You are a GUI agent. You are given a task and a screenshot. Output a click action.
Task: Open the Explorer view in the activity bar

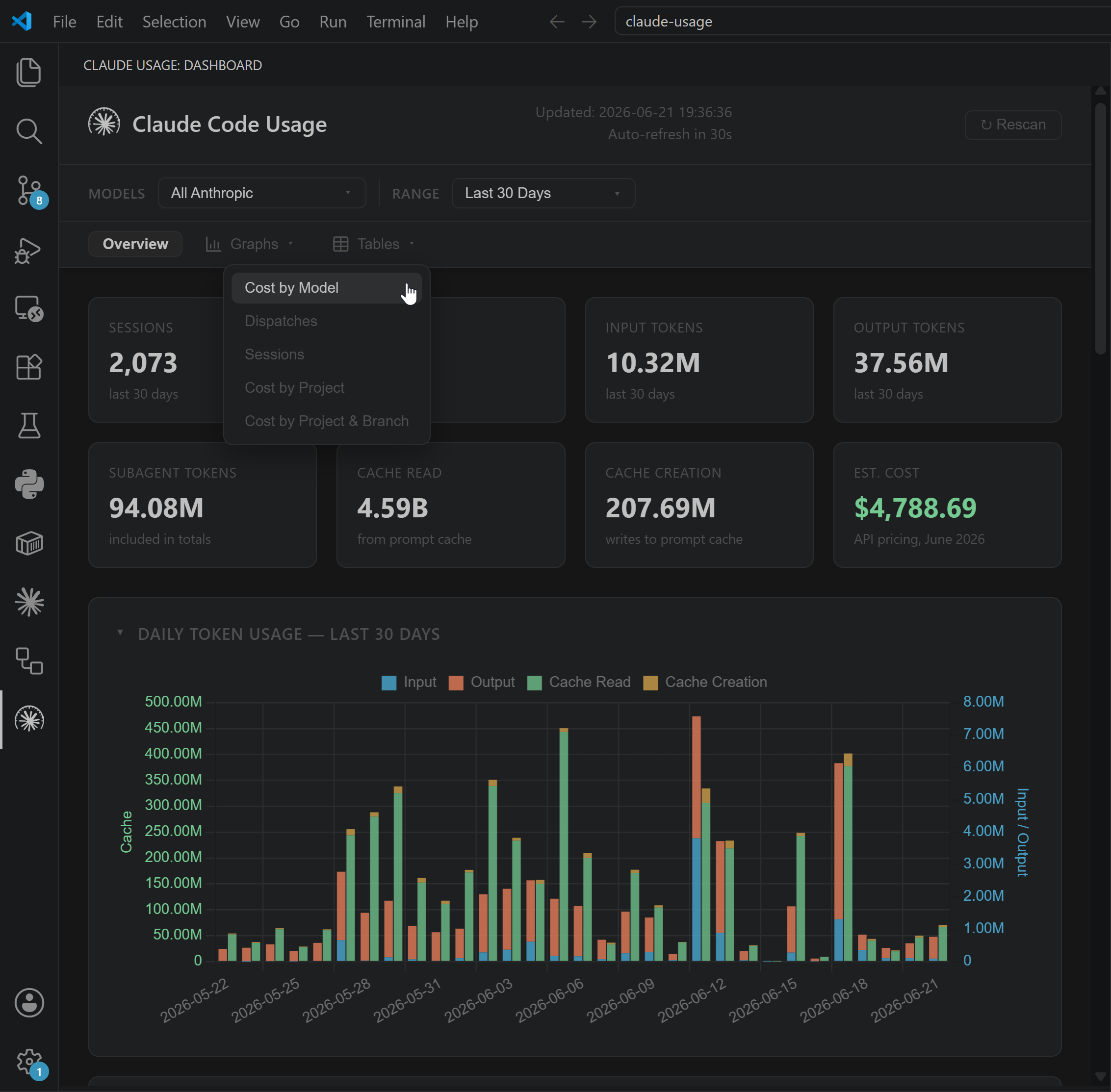pyautogui.click(x=28, y=72)
